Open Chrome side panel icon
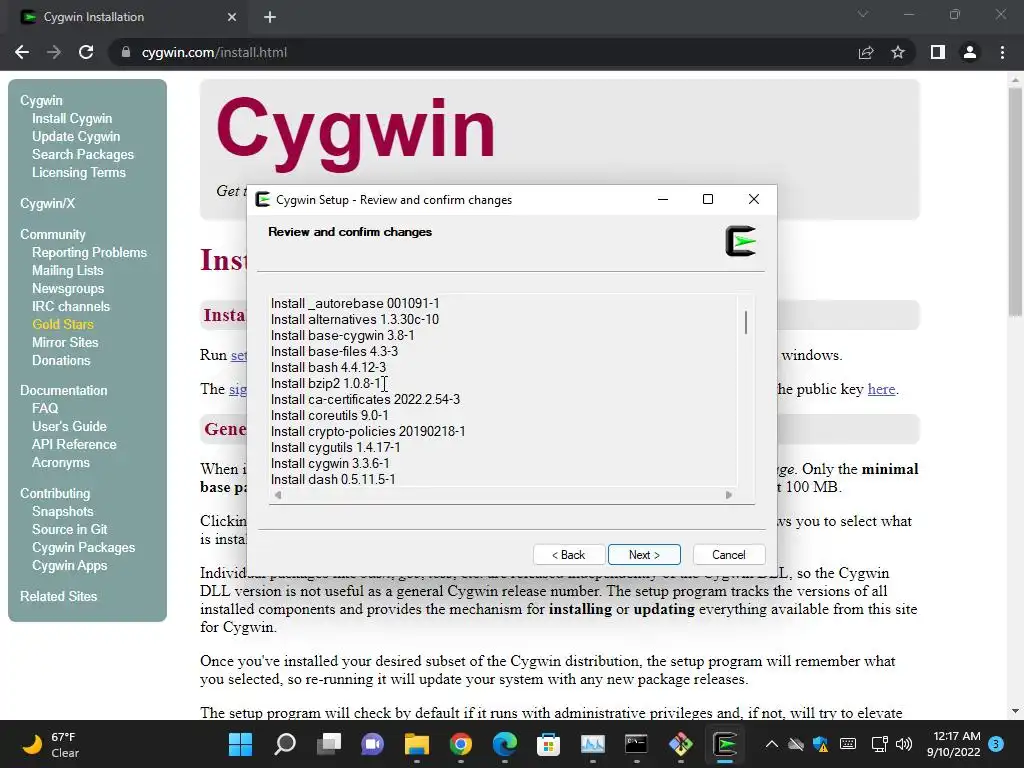 point(938,52)
